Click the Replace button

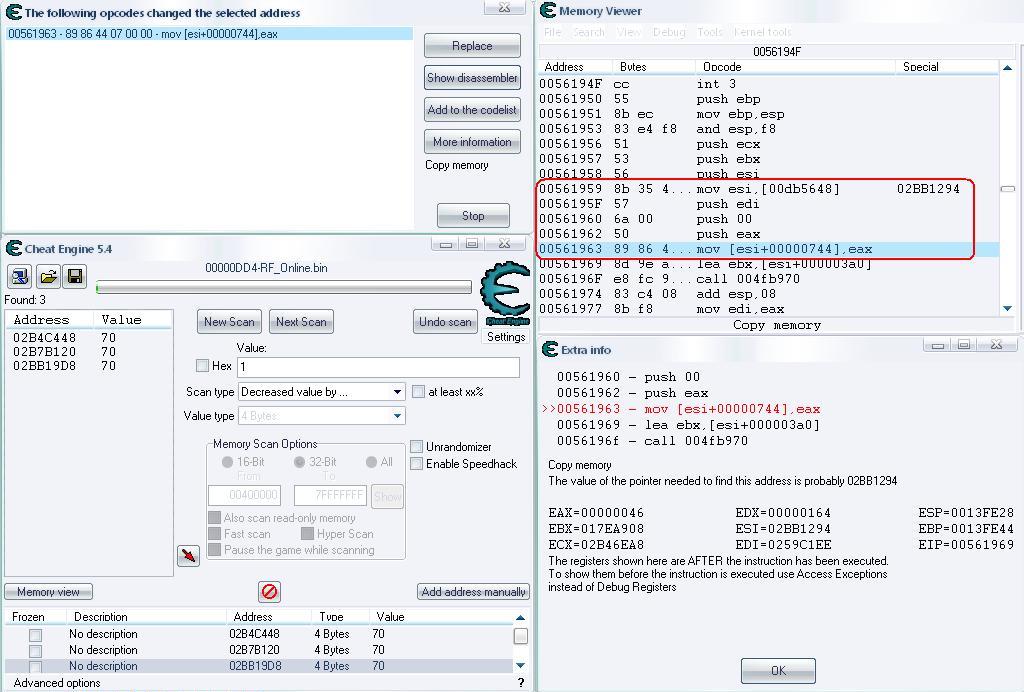pos(472,46)
